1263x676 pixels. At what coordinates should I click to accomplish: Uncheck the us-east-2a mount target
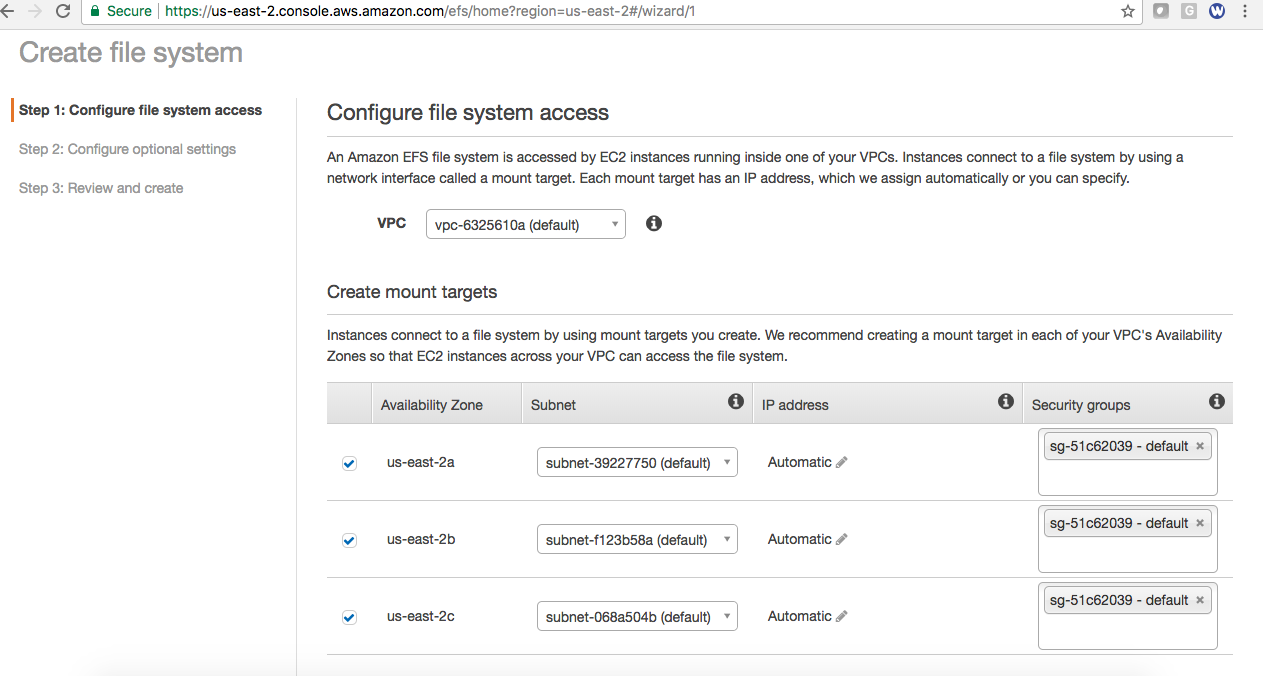tap(349, 463)
